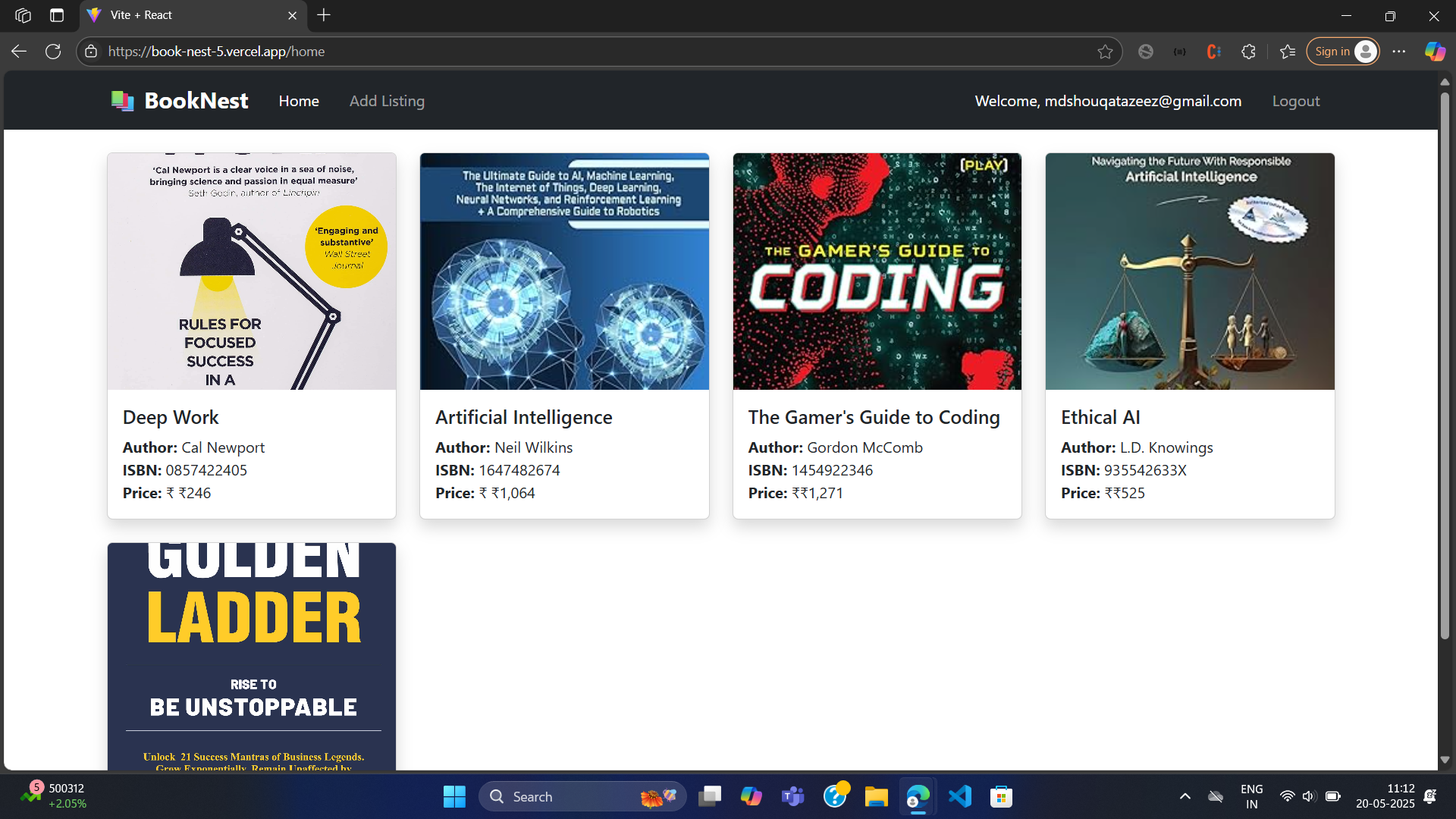Image resolution: width=1456 pixels, height=819 pixels.
Task: Click the scrollbar down arrow
Action: pos(1445,760)
